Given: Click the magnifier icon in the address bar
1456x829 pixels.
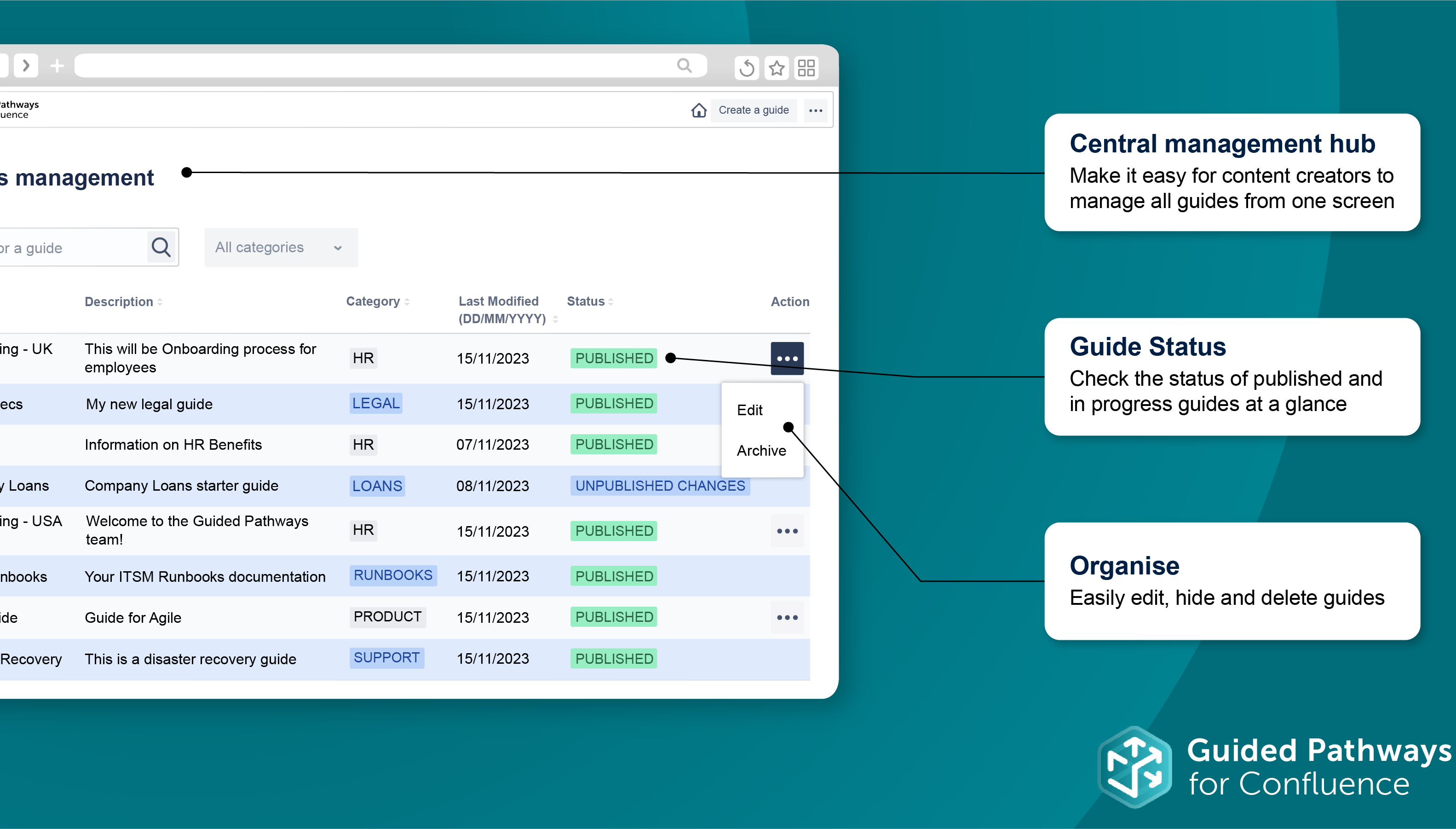Looking at the screenshot, I should [685, 65].
